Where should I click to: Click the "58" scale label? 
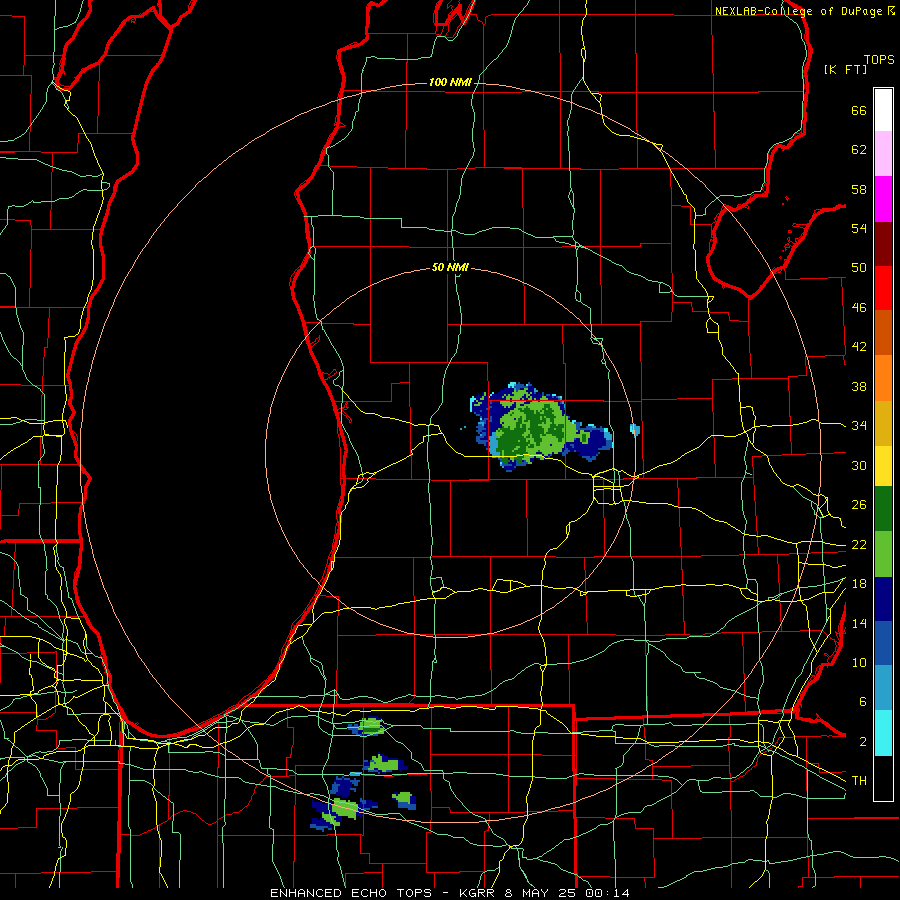[x=859, y=189]
